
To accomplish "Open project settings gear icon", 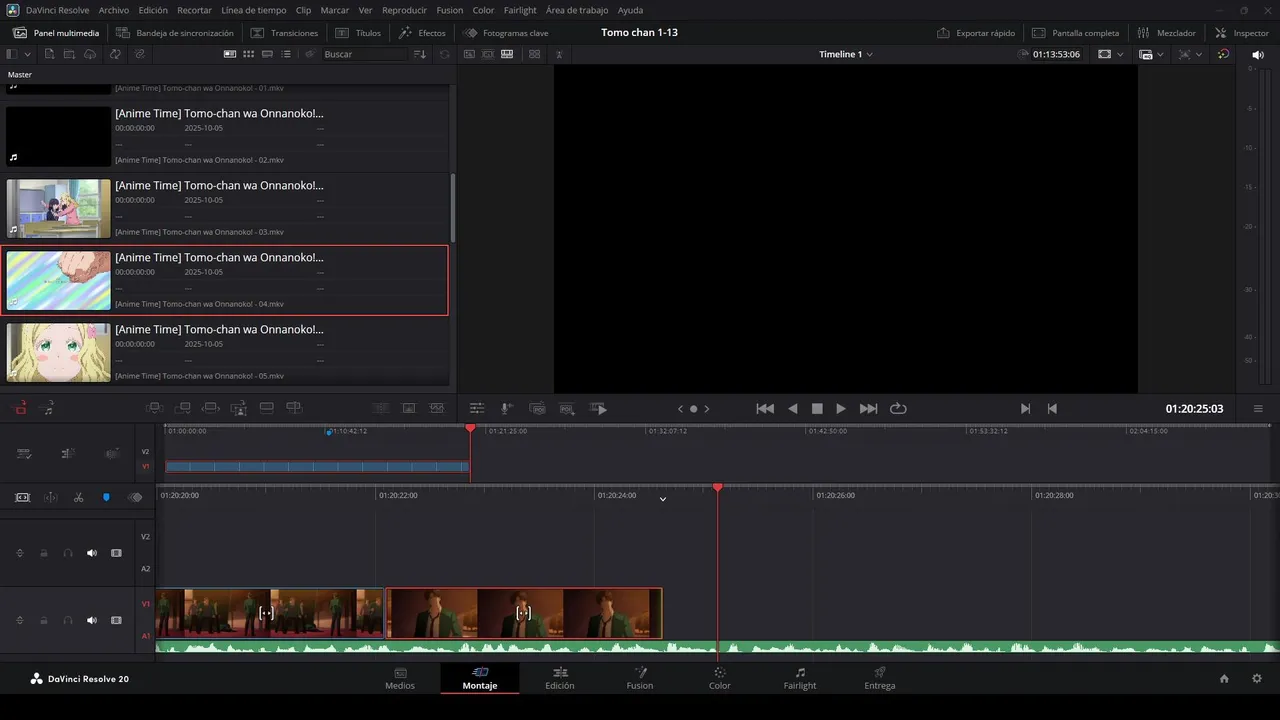I will (x=1257, y=679).
